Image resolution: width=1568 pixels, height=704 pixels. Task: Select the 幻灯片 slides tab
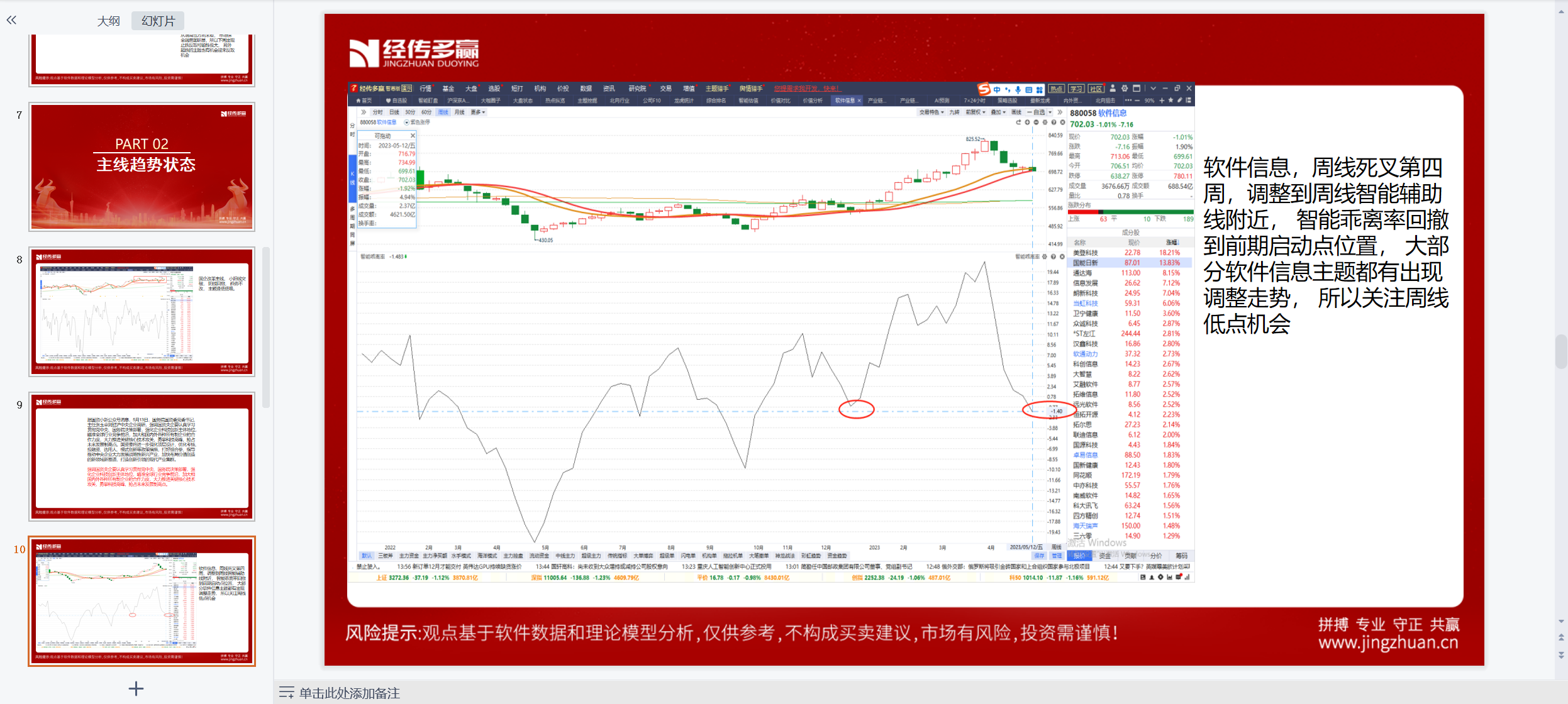(x=158, y=21)
